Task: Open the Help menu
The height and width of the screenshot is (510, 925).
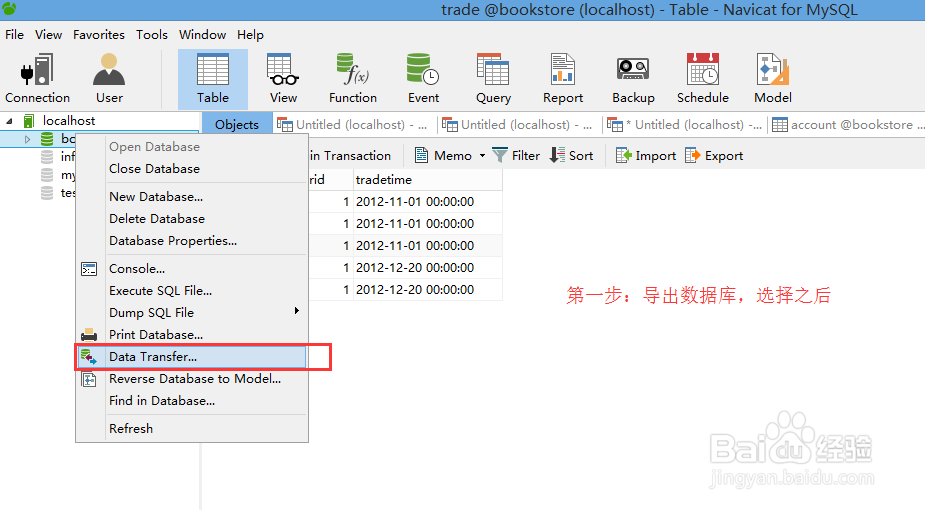Action: pyautogui.click(x=250, y=35)
